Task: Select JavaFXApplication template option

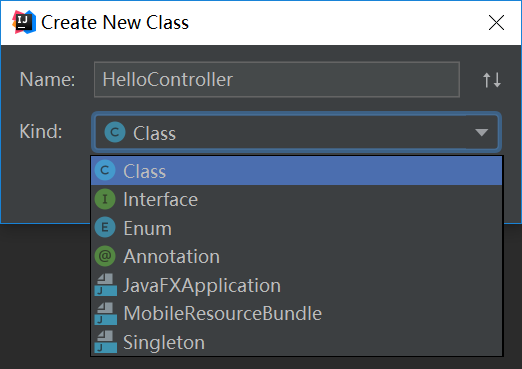Action: coord(296,285)
